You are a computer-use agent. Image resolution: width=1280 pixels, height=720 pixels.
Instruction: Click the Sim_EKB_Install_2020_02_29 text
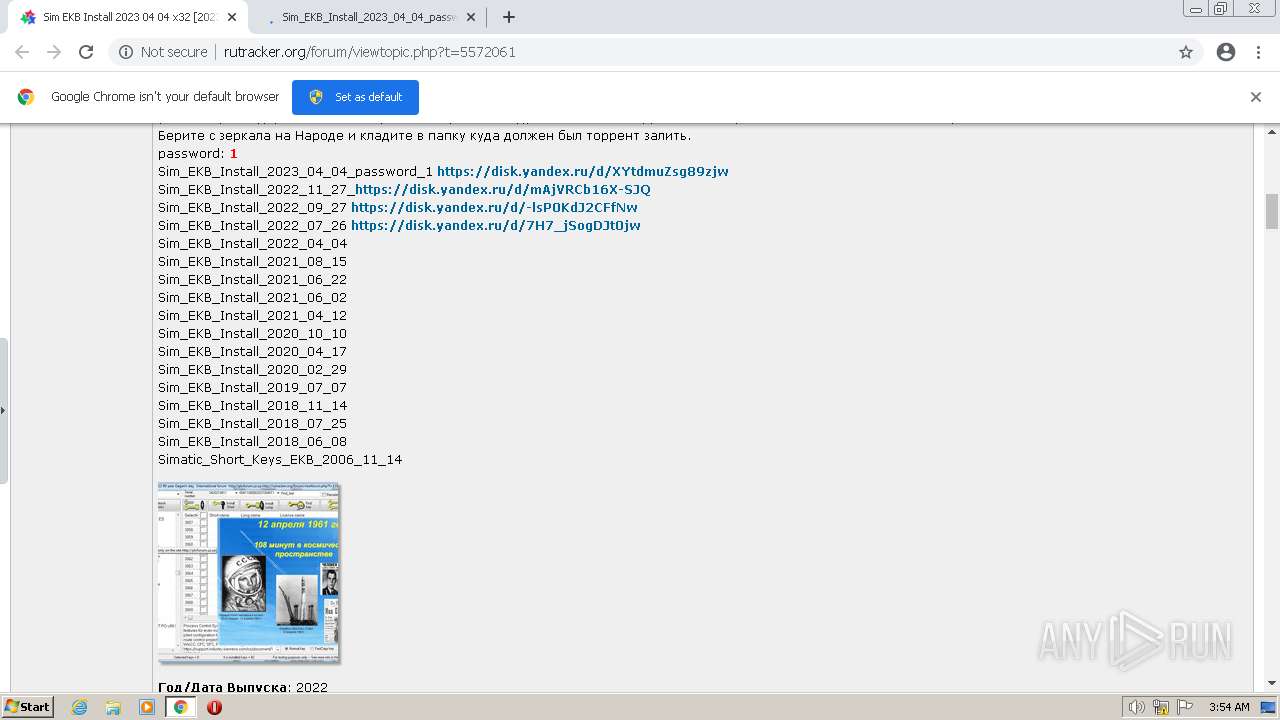click(x=252, y=369)
